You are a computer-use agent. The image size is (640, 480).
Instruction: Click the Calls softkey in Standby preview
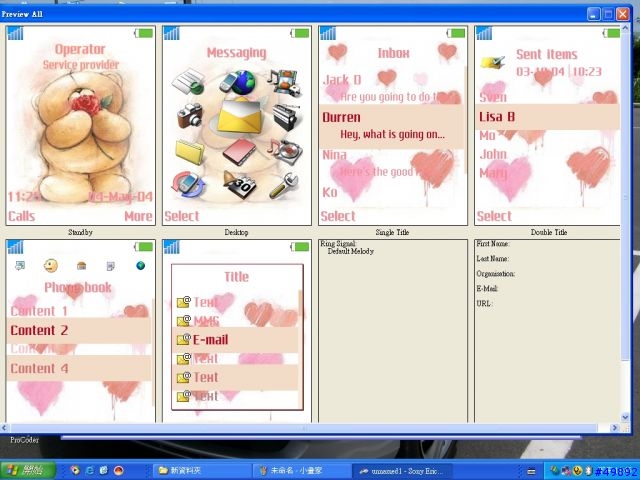[22, 216]
